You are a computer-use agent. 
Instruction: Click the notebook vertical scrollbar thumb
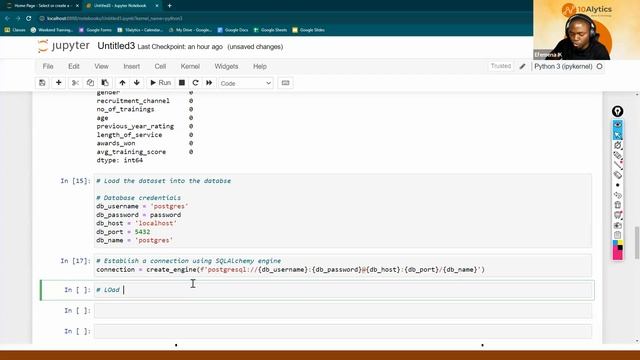coord(637,242)
